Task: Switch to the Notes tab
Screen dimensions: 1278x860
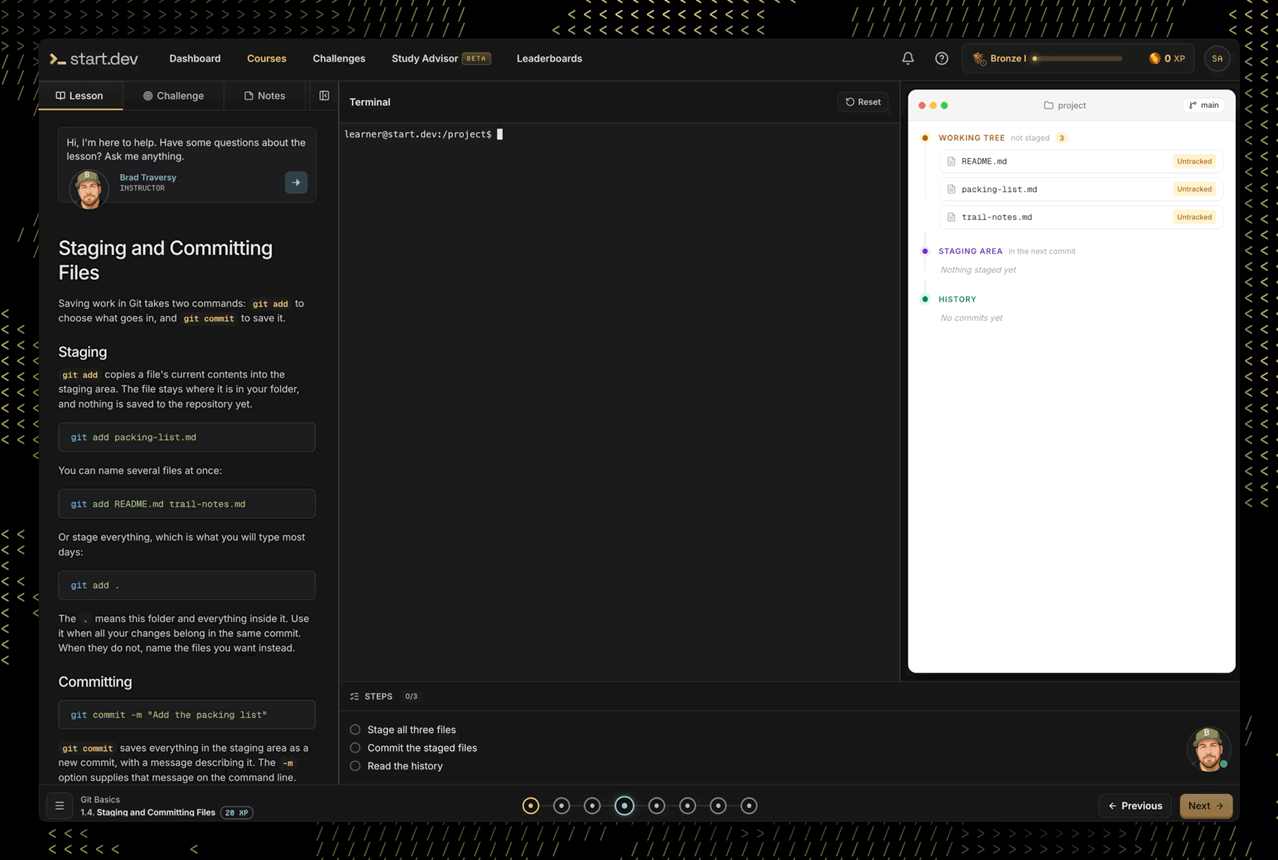Action: (265, 96)
